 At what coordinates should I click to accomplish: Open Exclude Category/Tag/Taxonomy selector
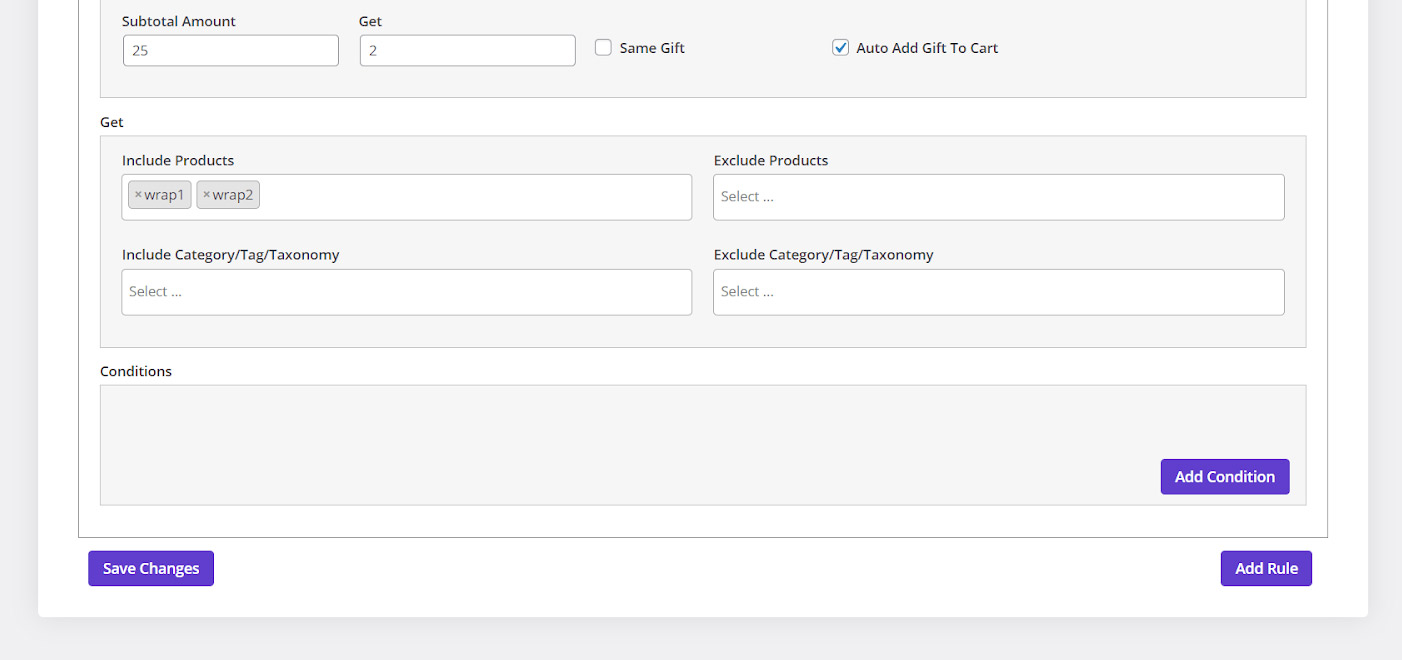(997, 292)
